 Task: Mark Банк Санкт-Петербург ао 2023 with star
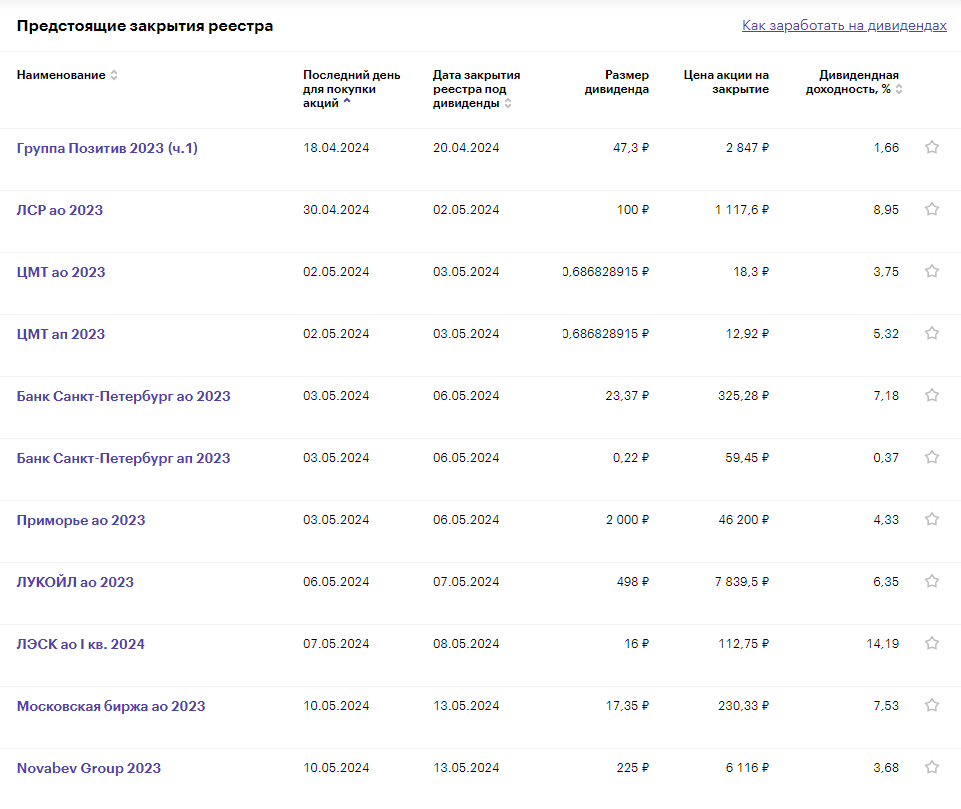coord(932,396)
